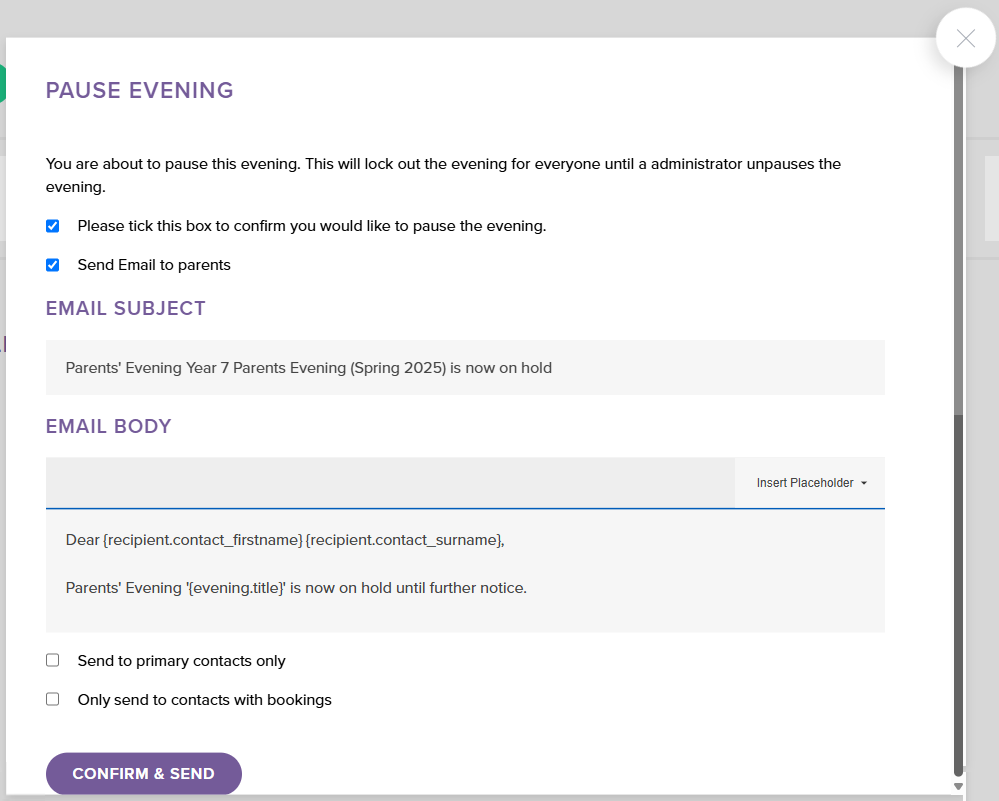Image resolution: width=999 pixels, height=801 pixels.
Task: Click into the Email Subject field
Action: coord(465,368)
